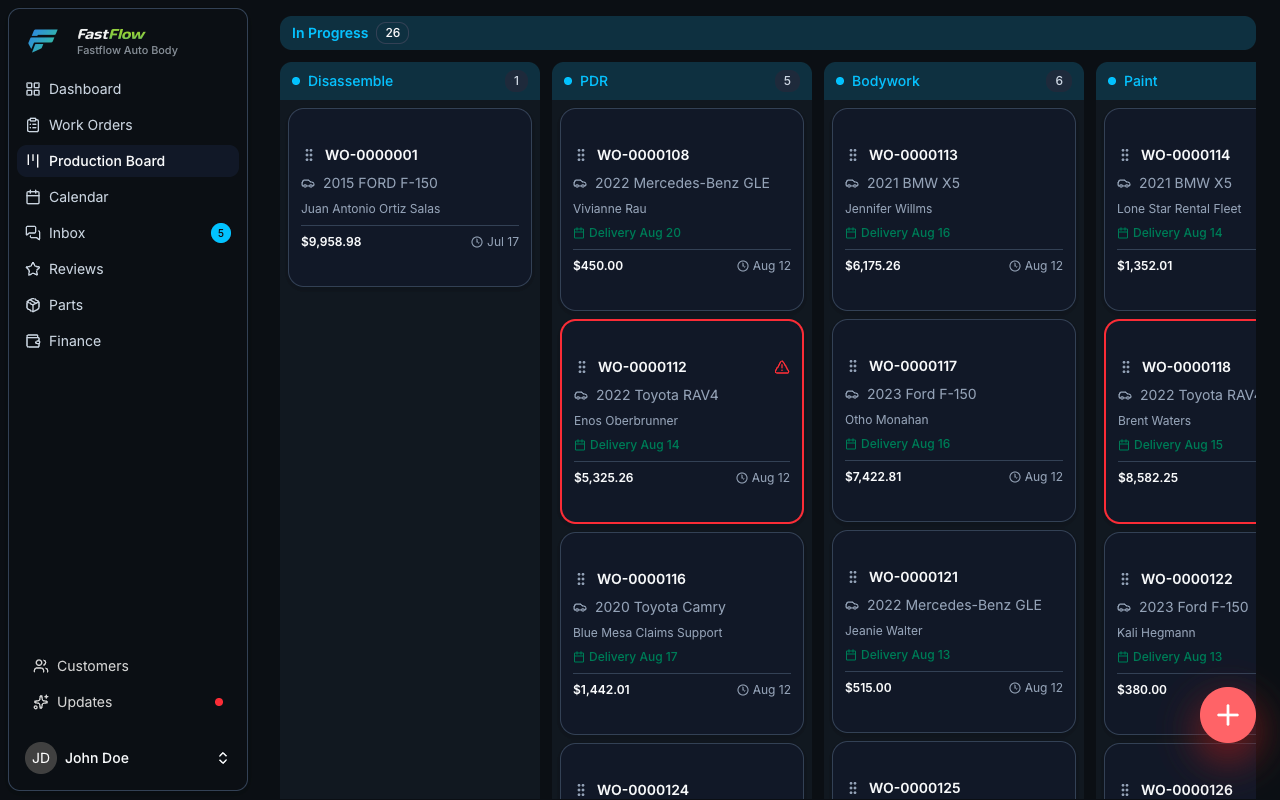This screenshot has width=1280, height=800.
Task: Open the Calendar page
Action: [128, 197]
